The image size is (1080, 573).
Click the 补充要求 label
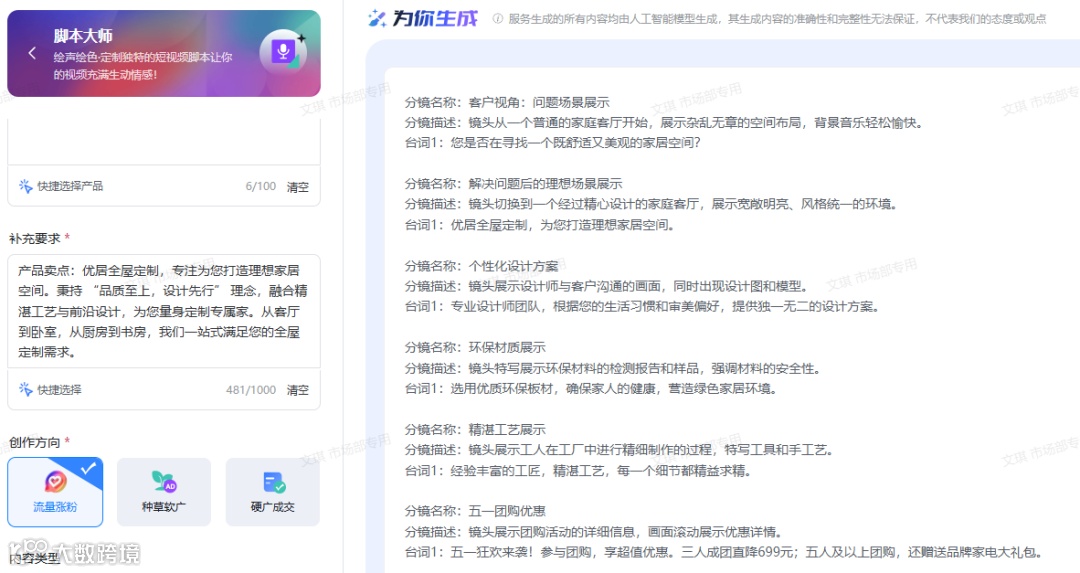point(34,238)
